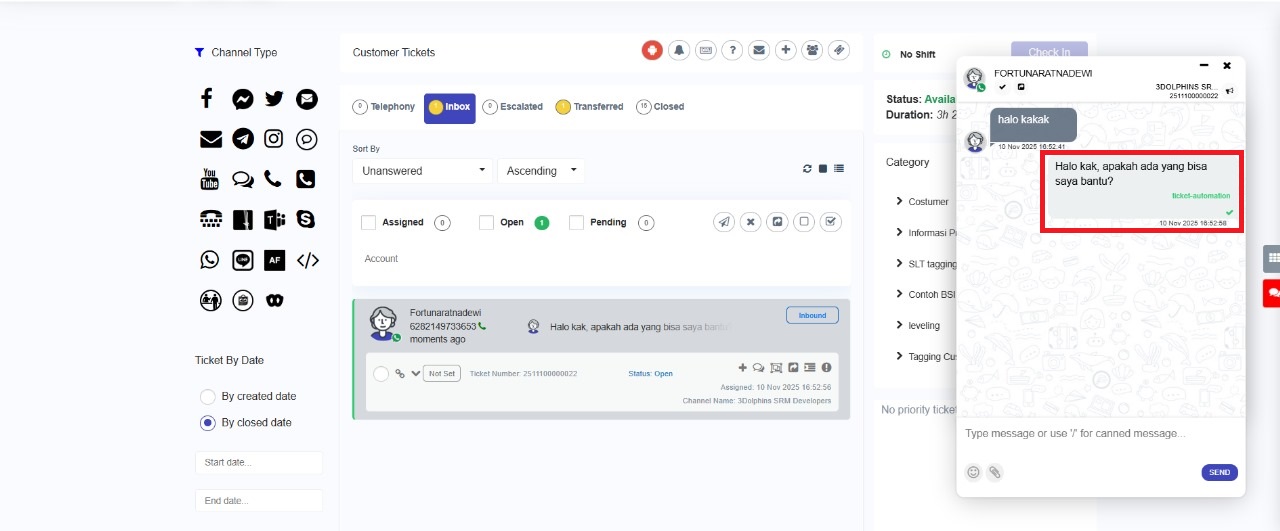Image resolution: width=1280 pixels, height=531 pixels.
Task: Open the Closed tickets tab
Action: point(660,107)
